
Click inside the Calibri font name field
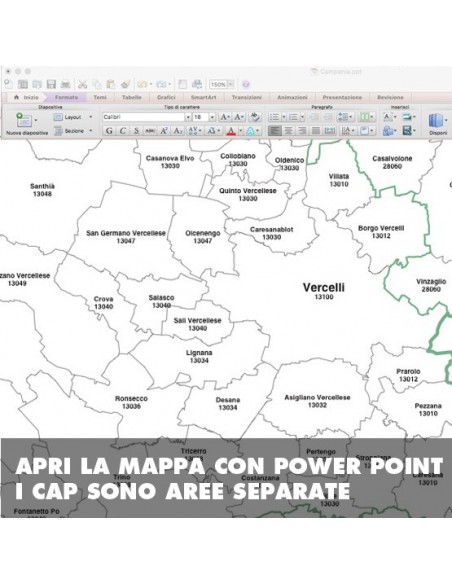[x=144, y=117]
